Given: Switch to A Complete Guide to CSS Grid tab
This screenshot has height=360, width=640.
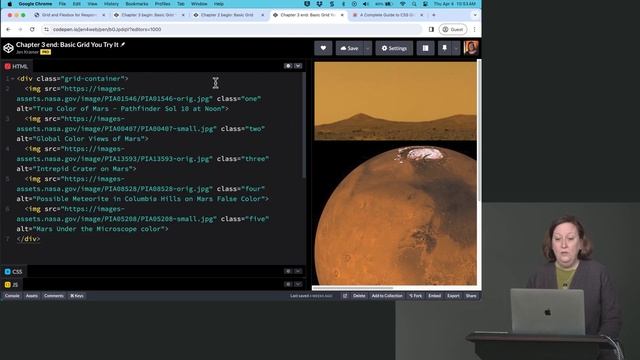Looking at the screenshot, I should 388,15.
